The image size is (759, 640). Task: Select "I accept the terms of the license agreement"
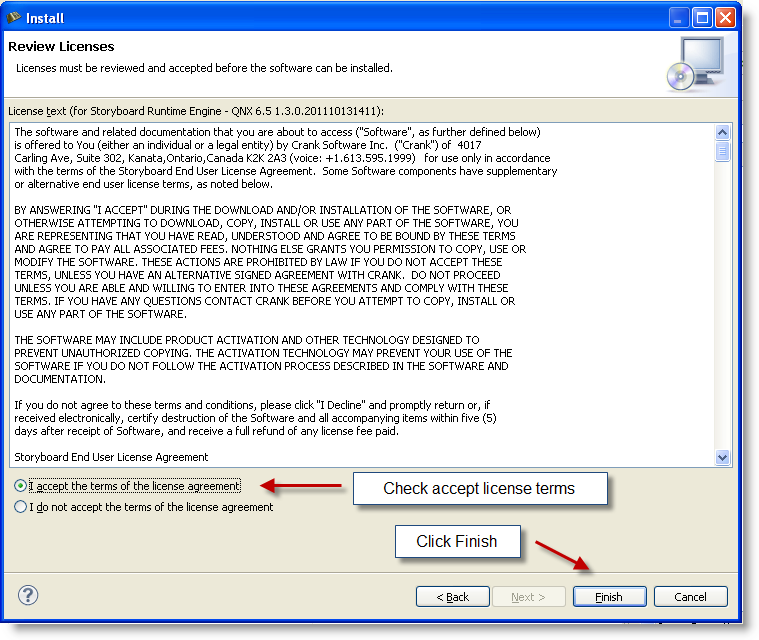pos(21,486)
